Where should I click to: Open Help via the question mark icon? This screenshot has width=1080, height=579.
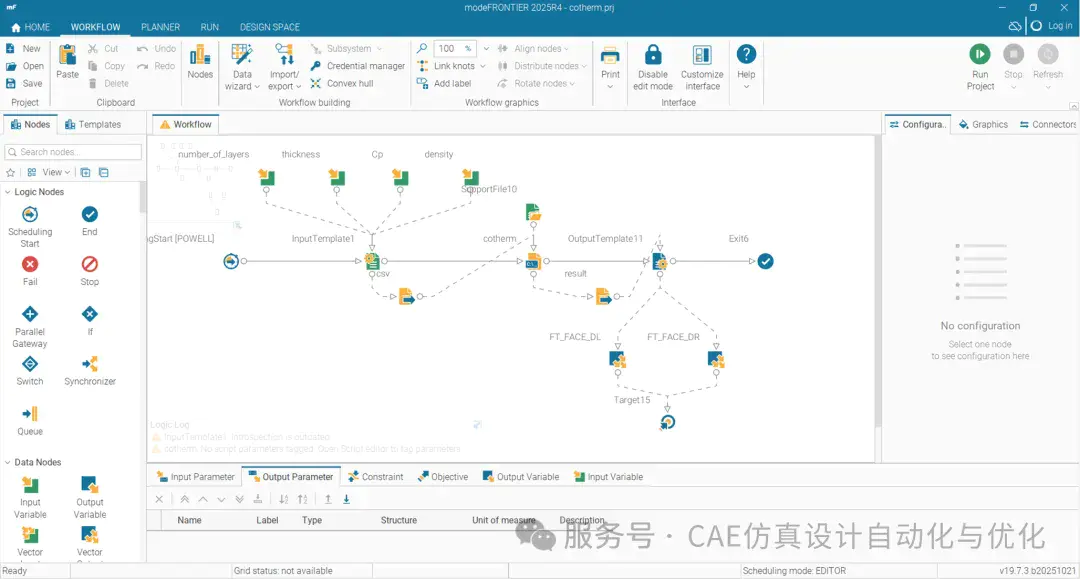point(746,54)
